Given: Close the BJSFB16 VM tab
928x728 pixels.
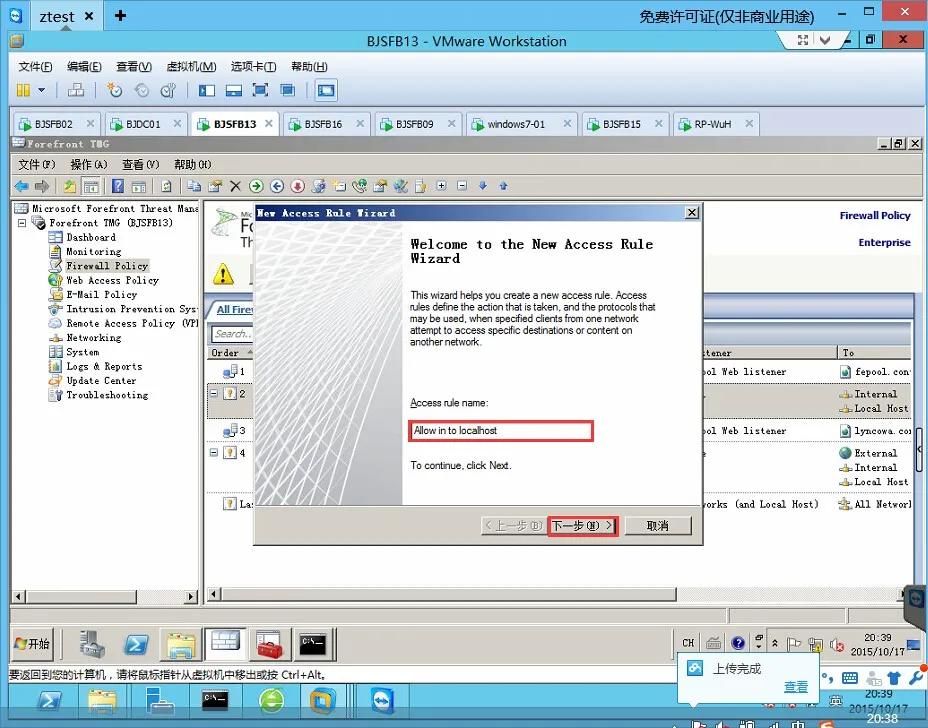Looking at the screenshot, I should pyautogui.click(x=360, y=123).
